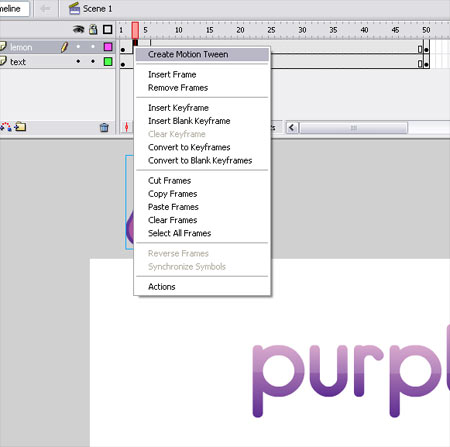
Task: Click frame 50 on timeline ruler
Action: click(426, 30)
